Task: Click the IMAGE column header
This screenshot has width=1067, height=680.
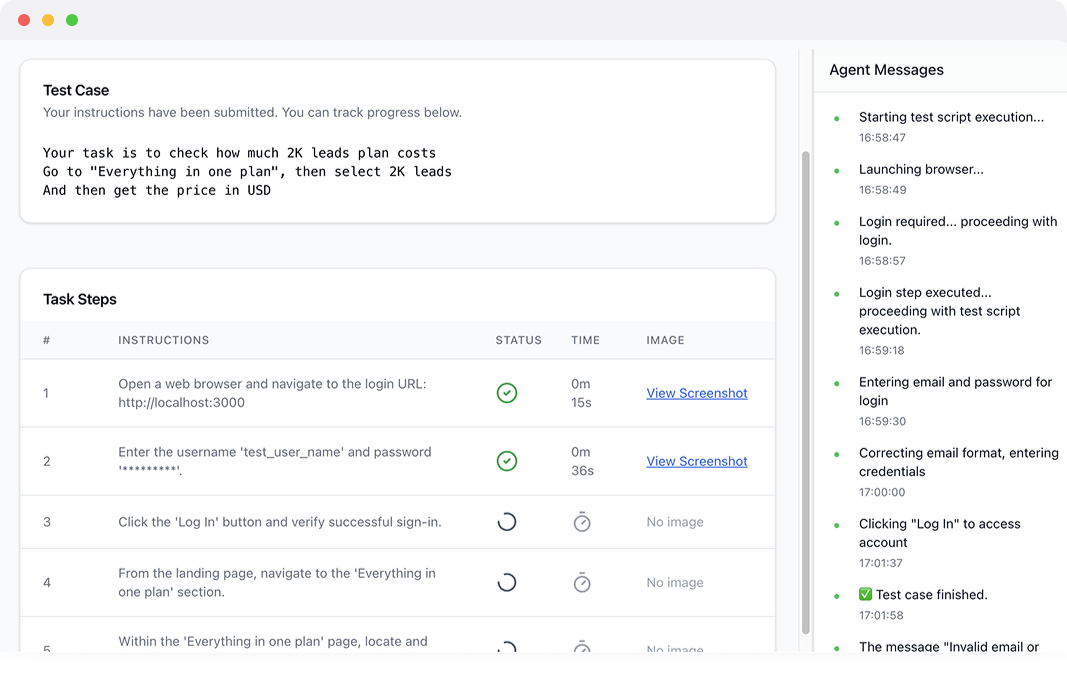Action: point(666,340)
